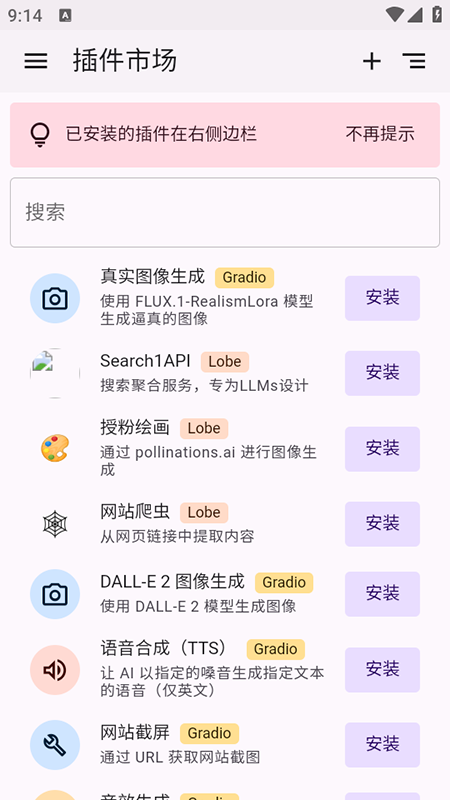450x800 pixels.
Task: Install the 网站爬虫 plugin
Action: 382,524
